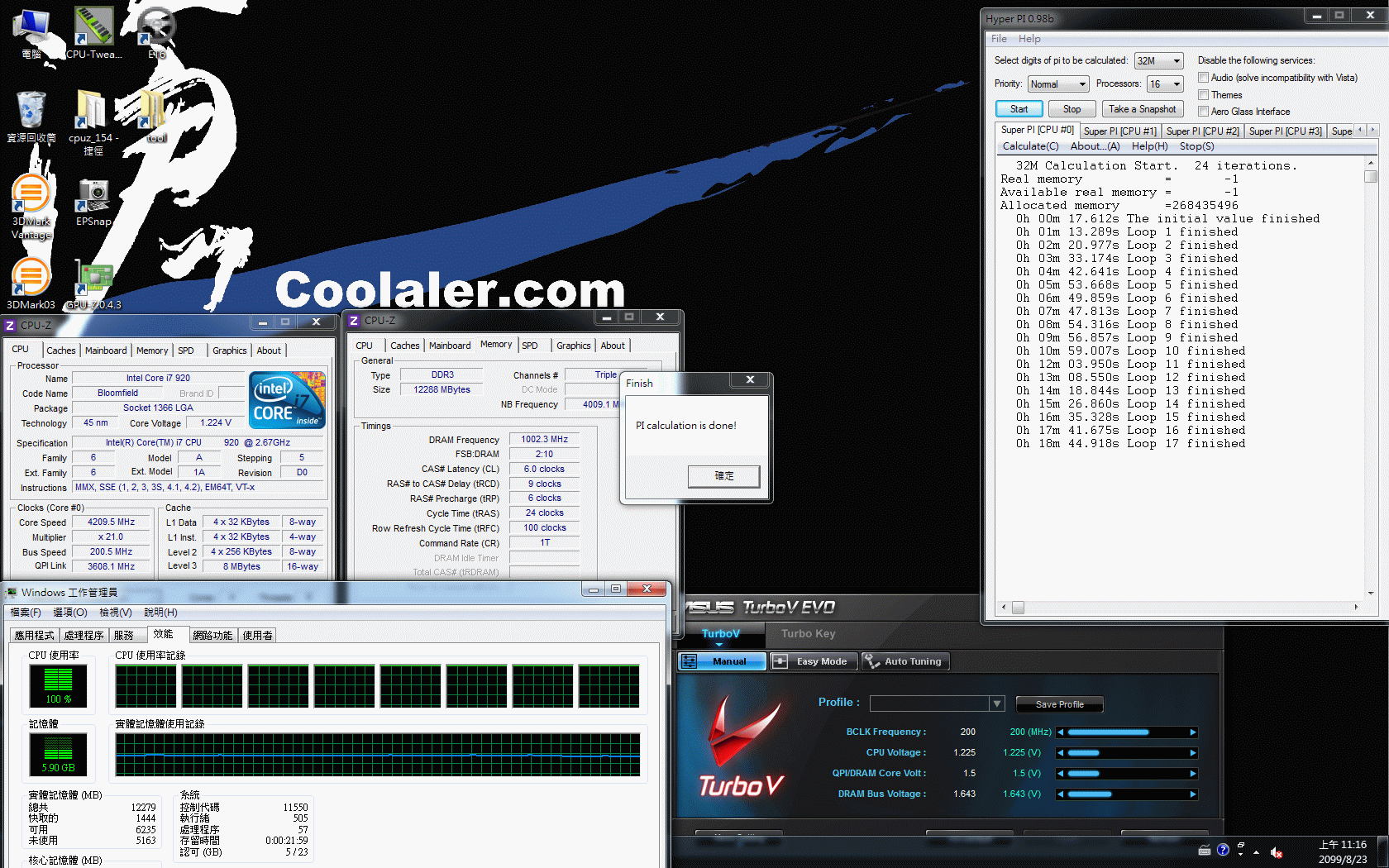Enable the Aero Glass Interface checkbox
The image size is (1389, 868).
1204,112
